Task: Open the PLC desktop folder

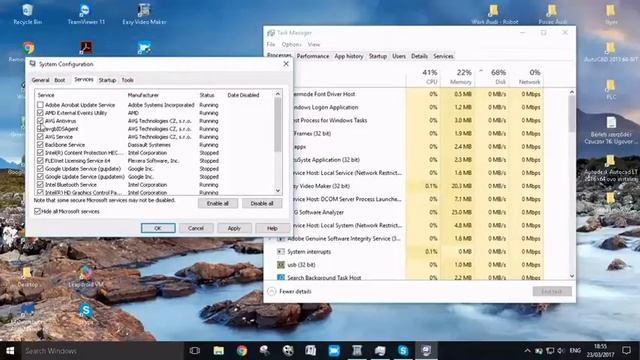Action: [611, 90]
